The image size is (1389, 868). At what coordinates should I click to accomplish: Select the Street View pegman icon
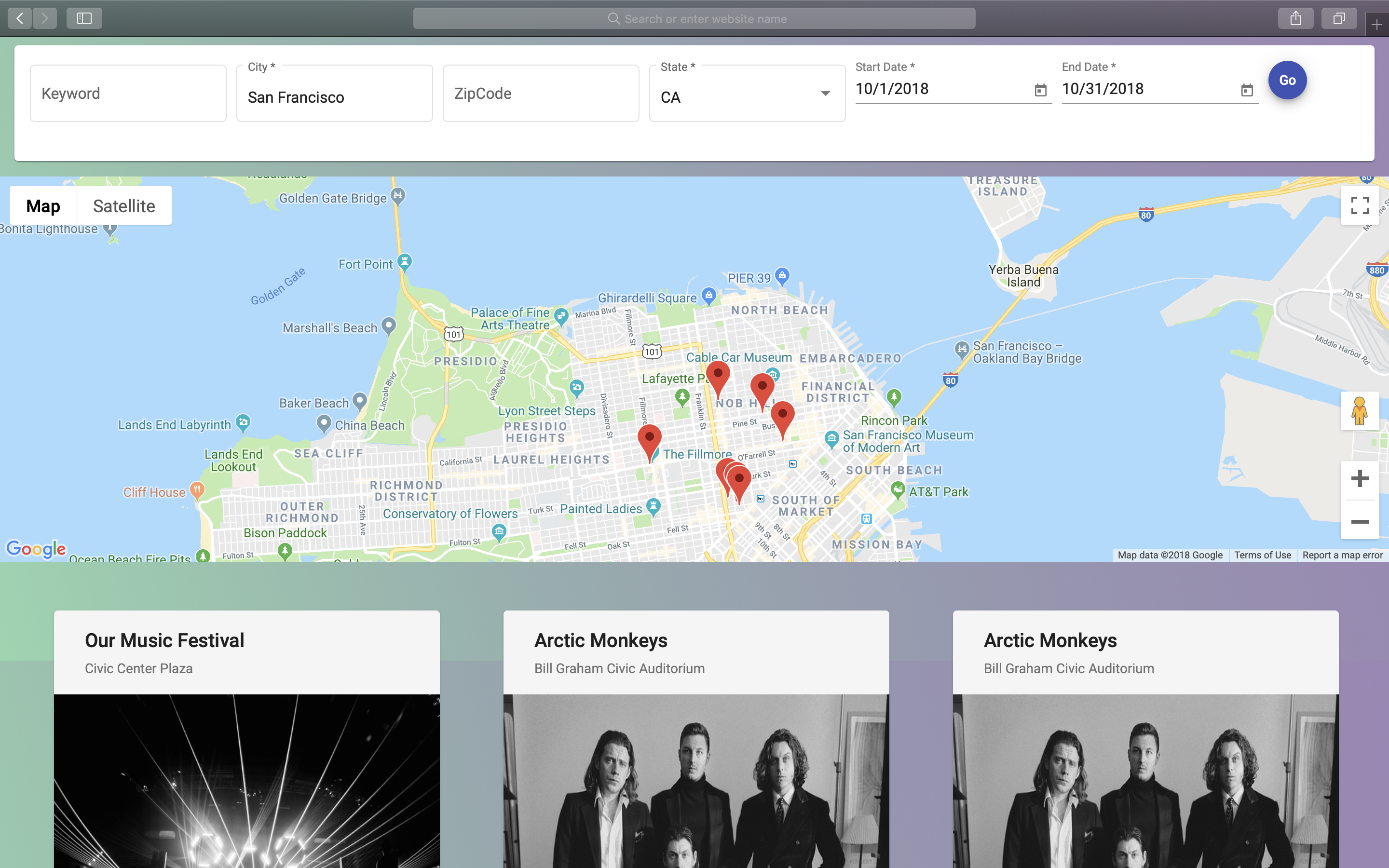coord(1359,411)
